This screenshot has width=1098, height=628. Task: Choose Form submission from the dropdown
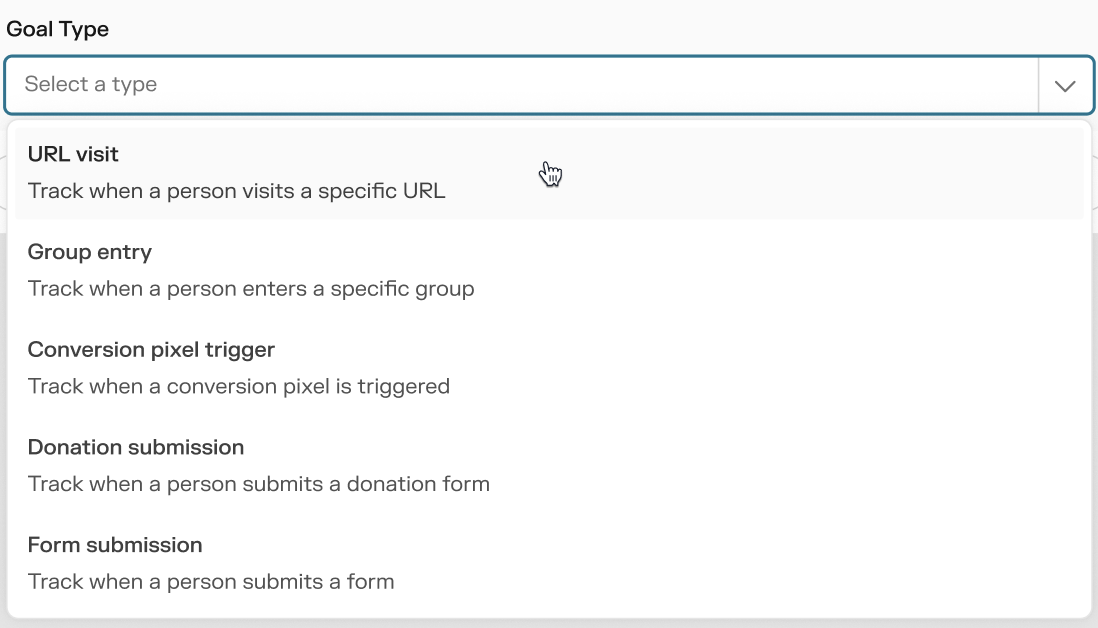pyautogui.click(x=548, y=562)
